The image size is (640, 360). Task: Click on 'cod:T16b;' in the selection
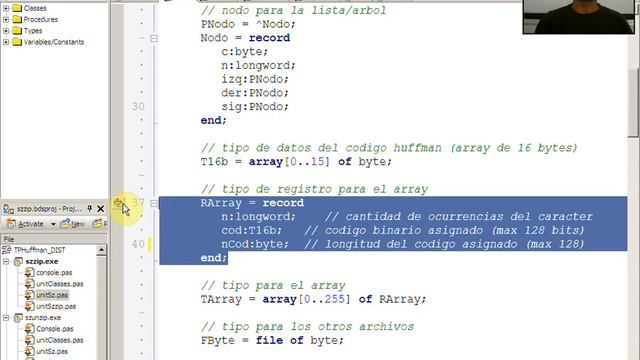(x=251, y=230)
